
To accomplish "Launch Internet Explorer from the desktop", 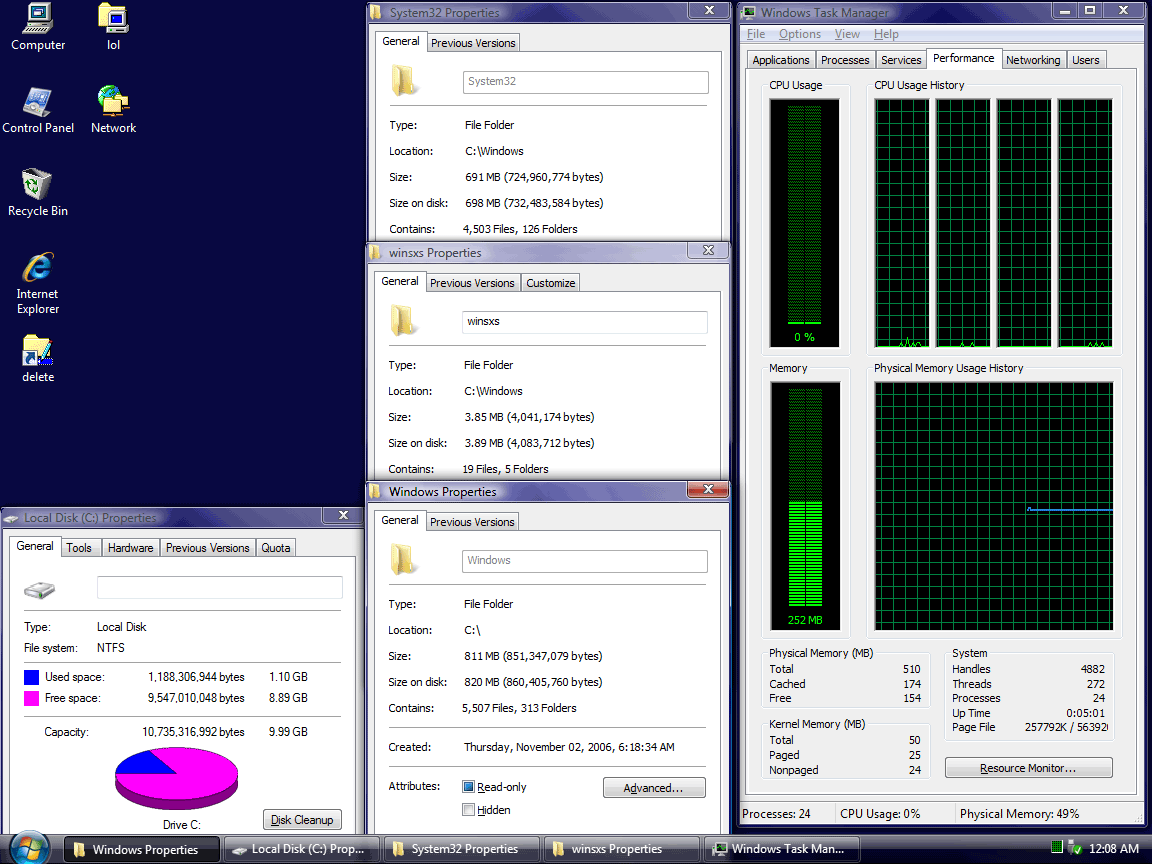I will coord(38,269).
